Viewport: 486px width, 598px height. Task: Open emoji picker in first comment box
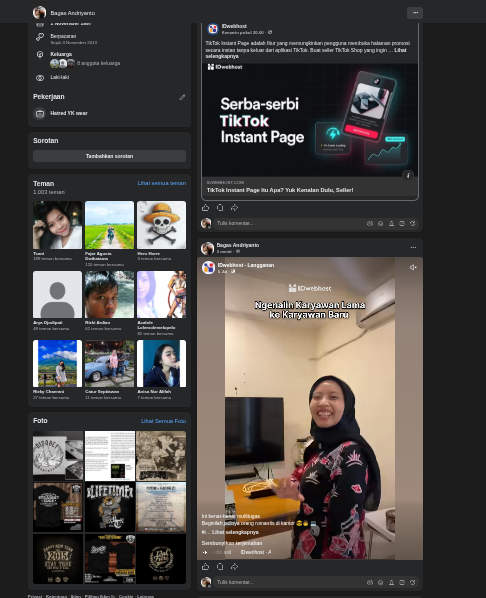tap(380, 223)
